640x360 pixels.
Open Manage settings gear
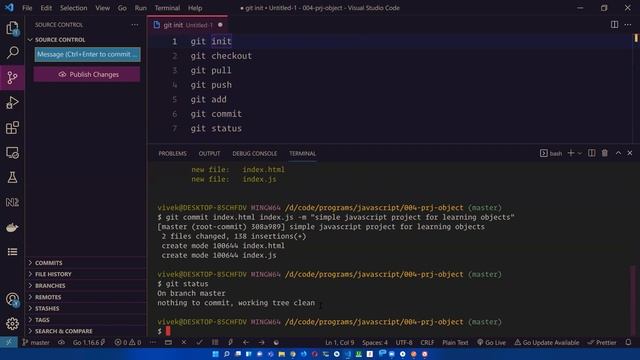pos(12,324)
